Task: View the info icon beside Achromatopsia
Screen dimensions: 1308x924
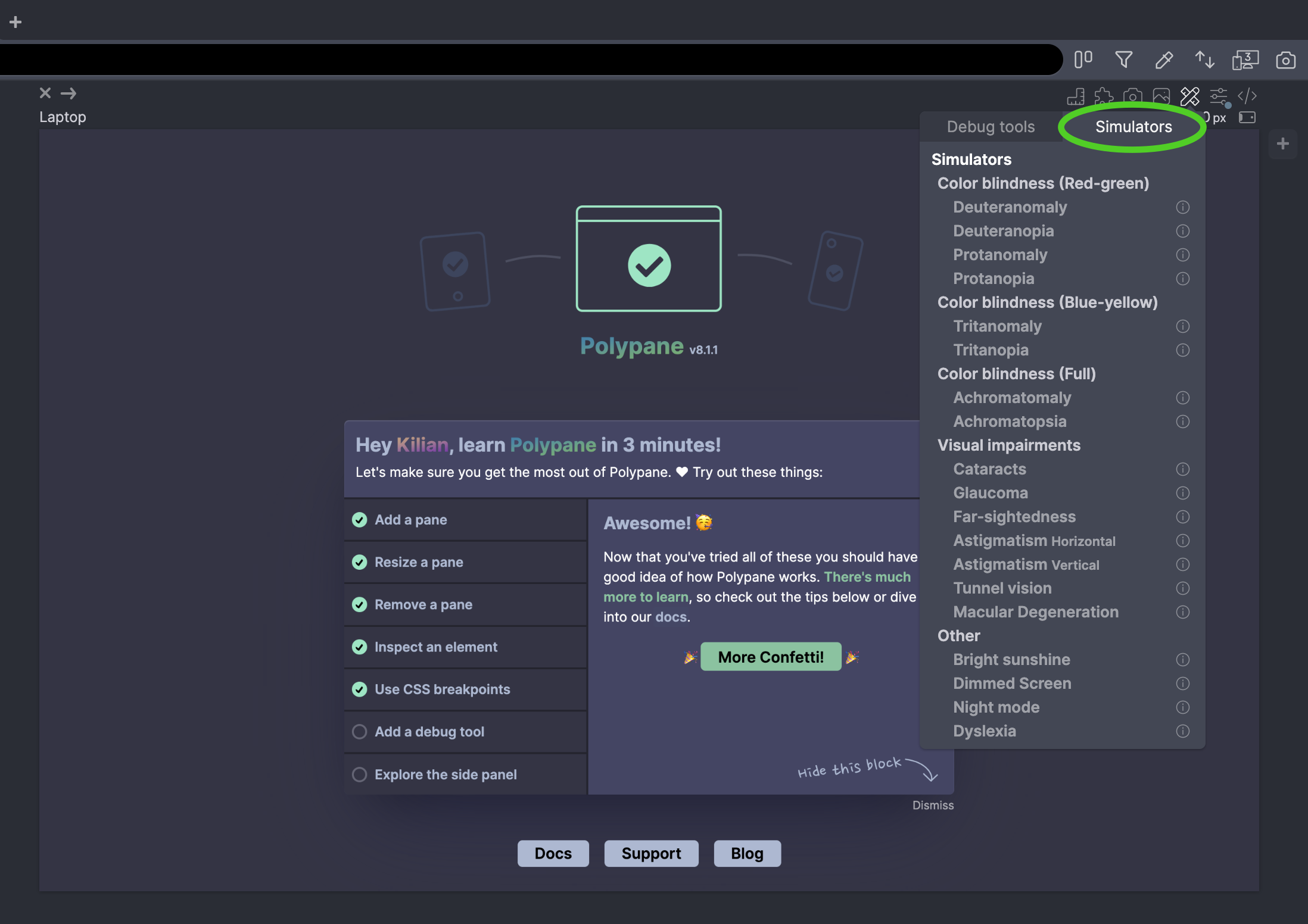Action: tap(1183, 422)
